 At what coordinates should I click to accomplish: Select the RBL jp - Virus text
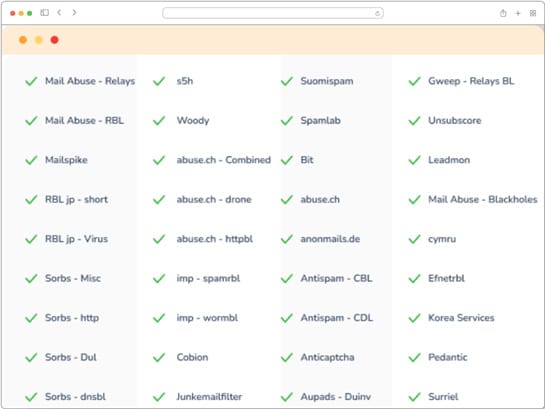coord(76,239)
